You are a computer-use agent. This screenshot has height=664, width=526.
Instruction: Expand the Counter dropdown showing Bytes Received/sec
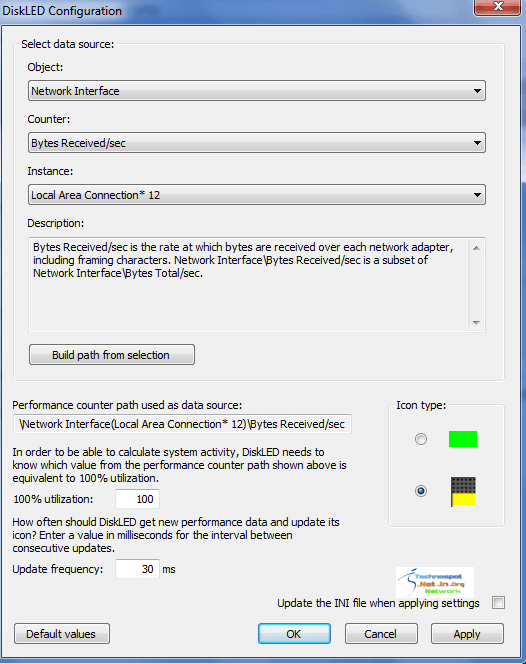pyautogui.click(x=257, y=143)
